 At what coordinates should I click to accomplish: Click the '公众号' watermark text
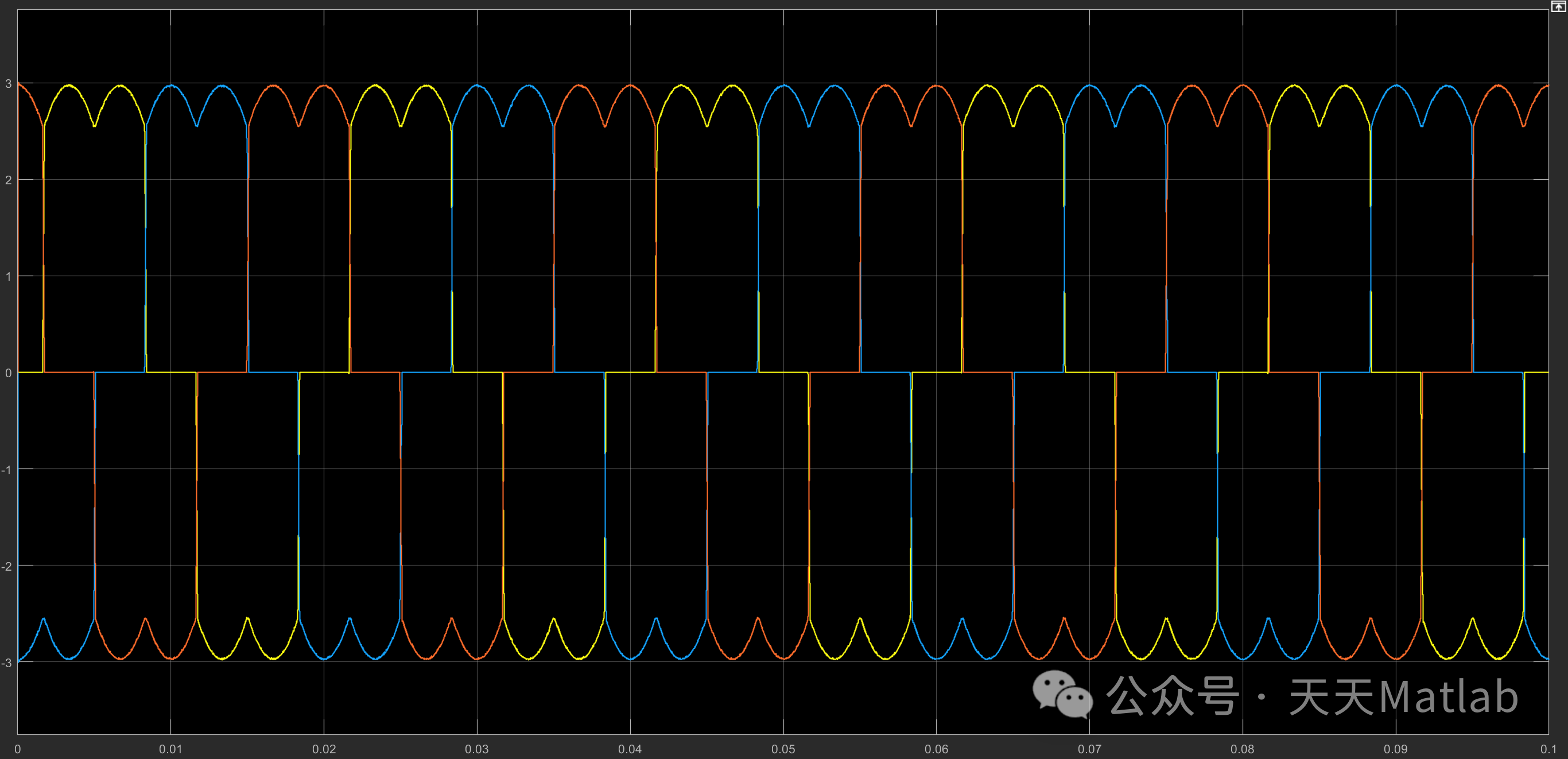click(1173, 696)
